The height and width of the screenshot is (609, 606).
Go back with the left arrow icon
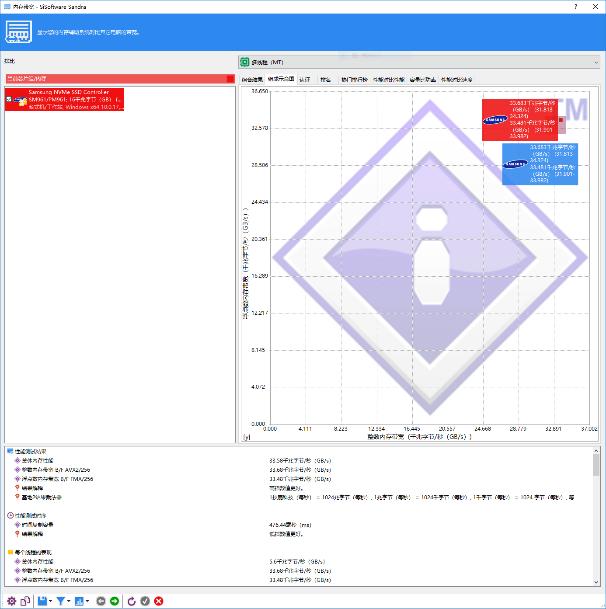(x=100, y=600)
